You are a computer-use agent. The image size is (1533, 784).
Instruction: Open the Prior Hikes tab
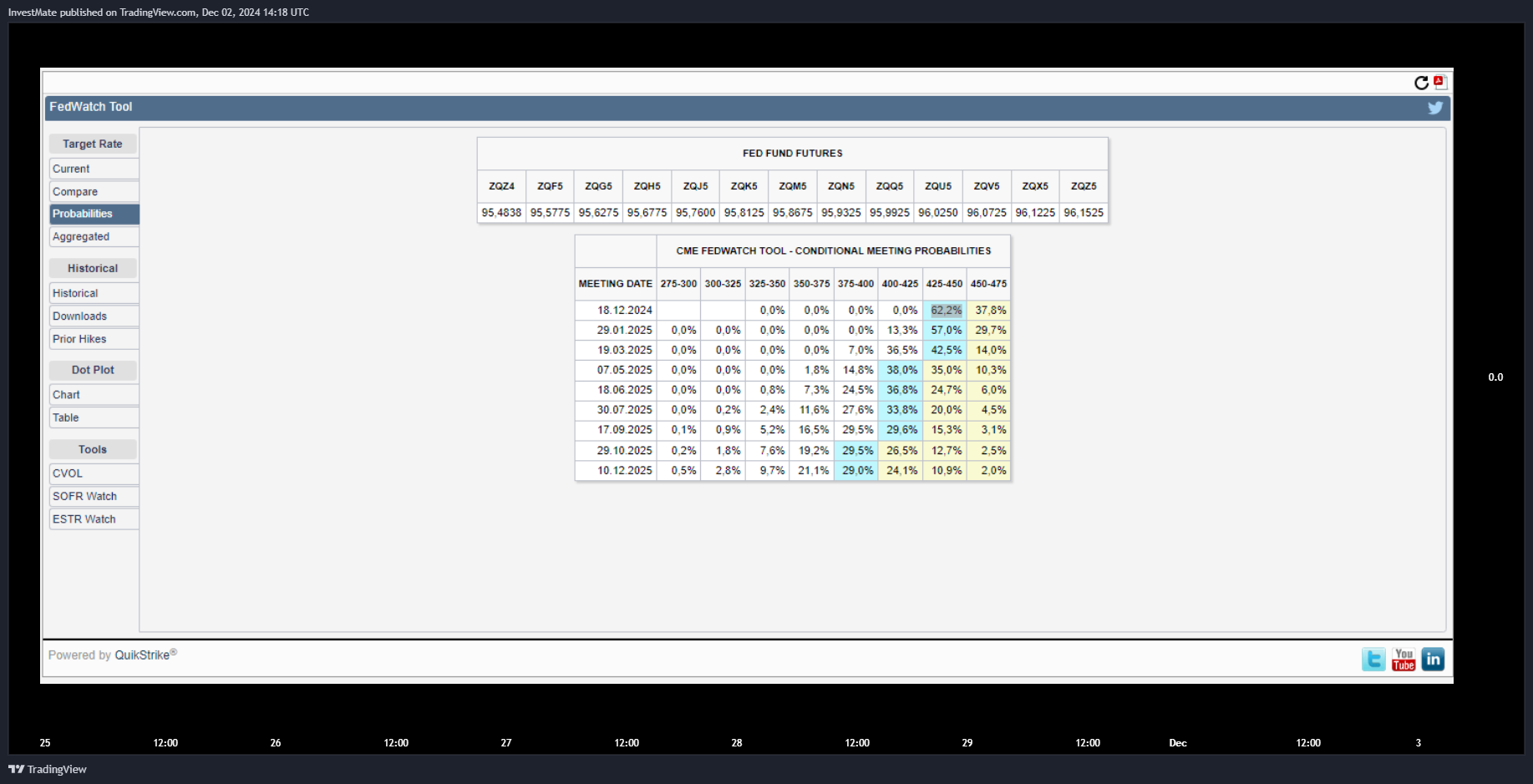(x=94, y=339)
